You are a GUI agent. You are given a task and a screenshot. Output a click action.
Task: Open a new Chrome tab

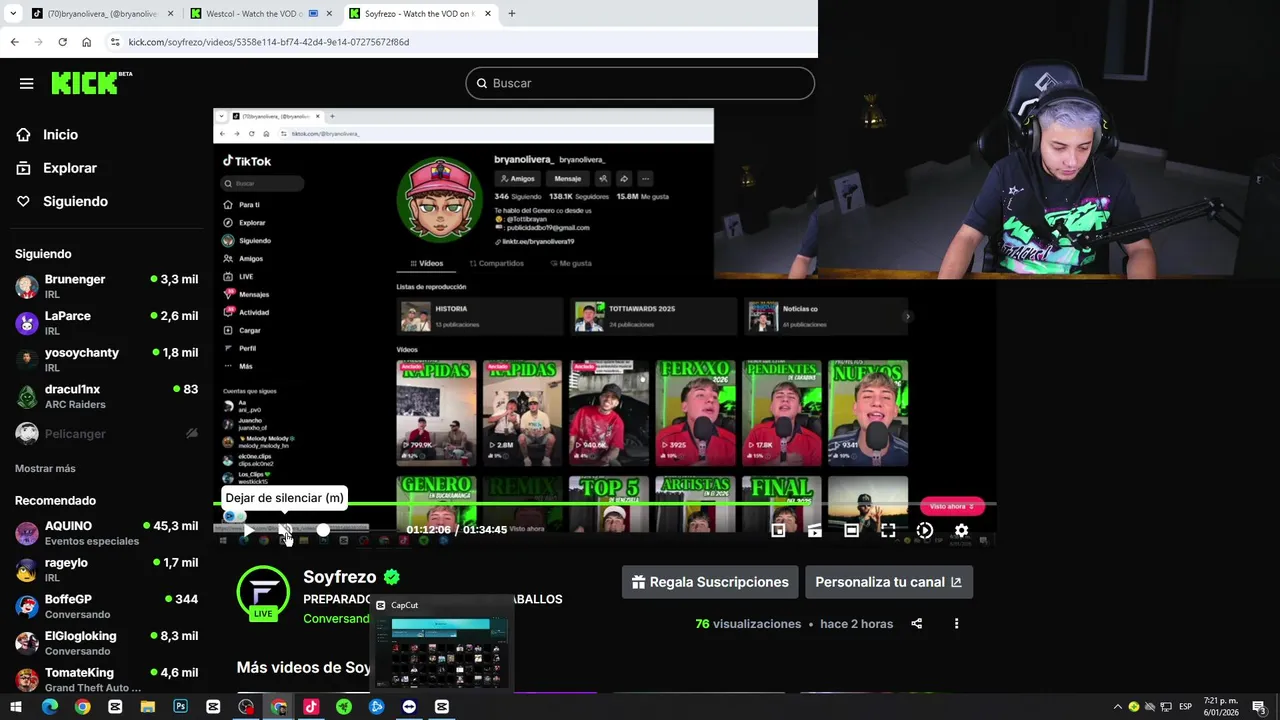[512, 14]
